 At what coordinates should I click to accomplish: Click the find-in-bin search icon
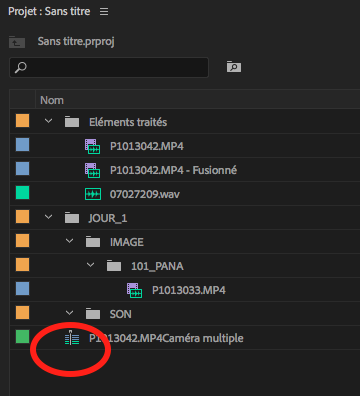click(234, 66)
